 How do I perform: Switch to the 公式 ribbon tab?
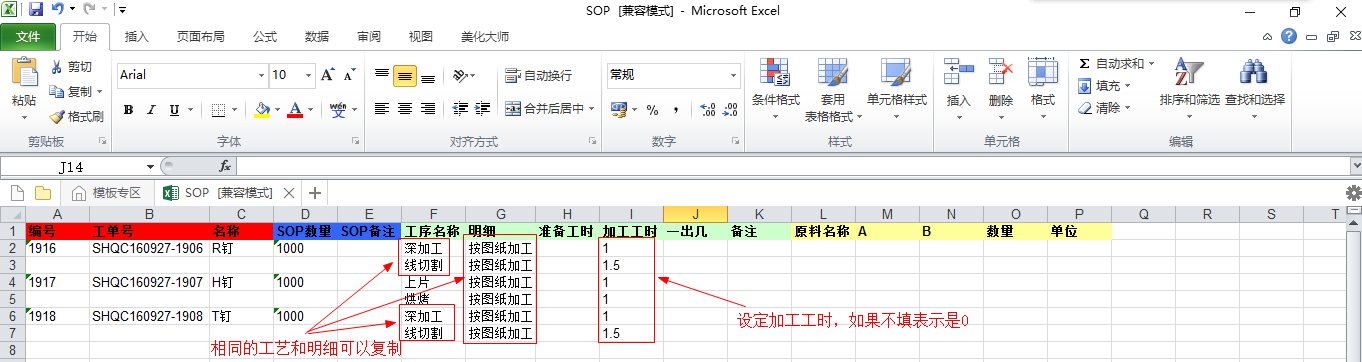[x=265, y=37]
